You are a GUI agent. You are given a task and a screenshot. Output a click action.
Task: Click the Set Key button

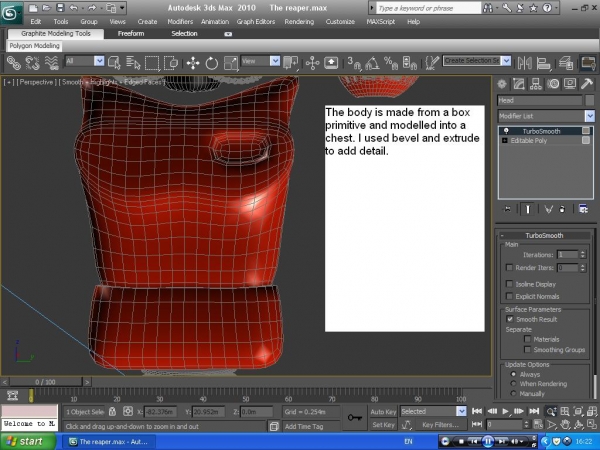click(383, 425)
